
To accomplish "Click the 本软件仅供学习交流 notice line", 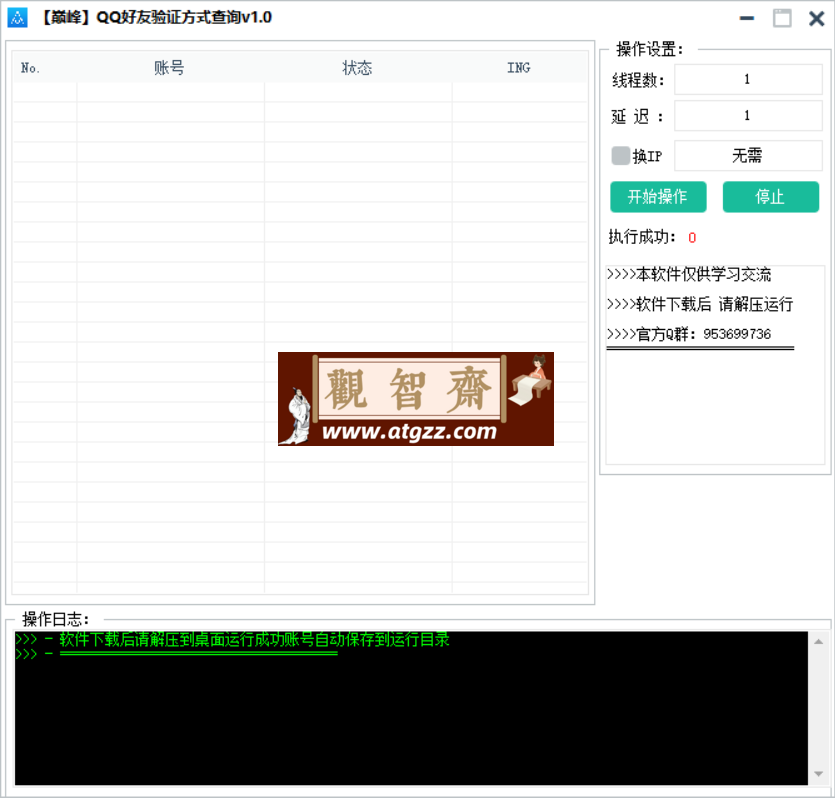I will (689, 274).
